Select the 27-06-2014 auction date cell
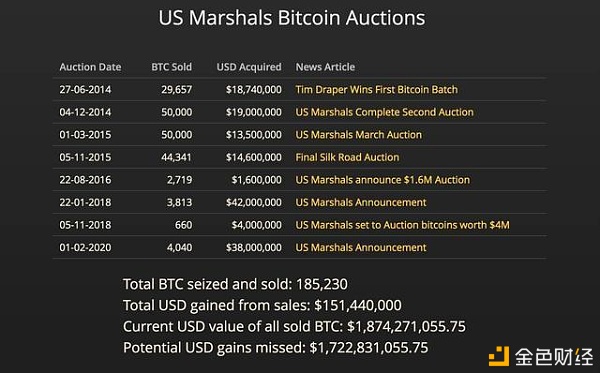 [85, 90]
